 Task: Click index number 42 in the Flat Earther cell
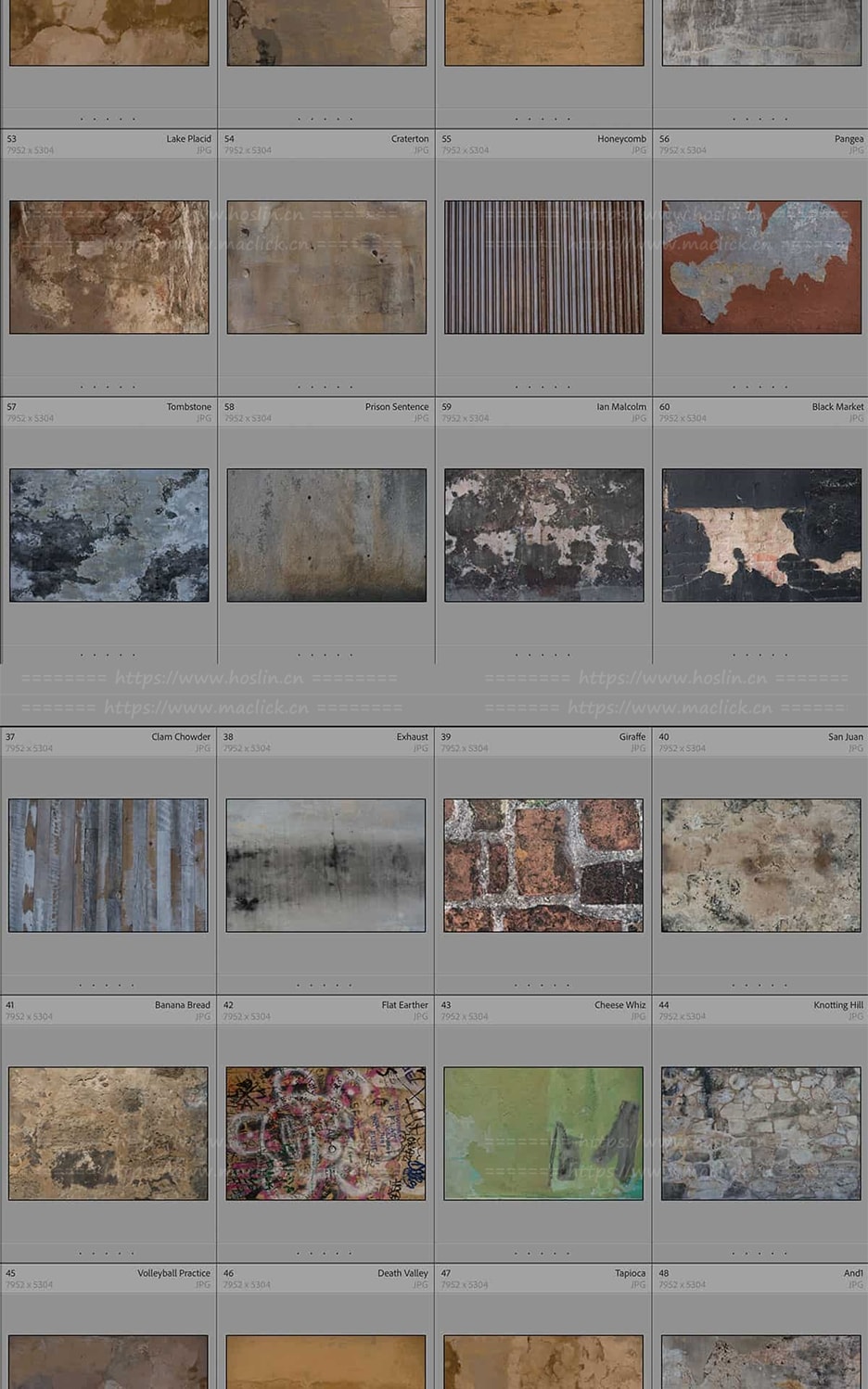pyautogui.click(x=228, y=1005)
